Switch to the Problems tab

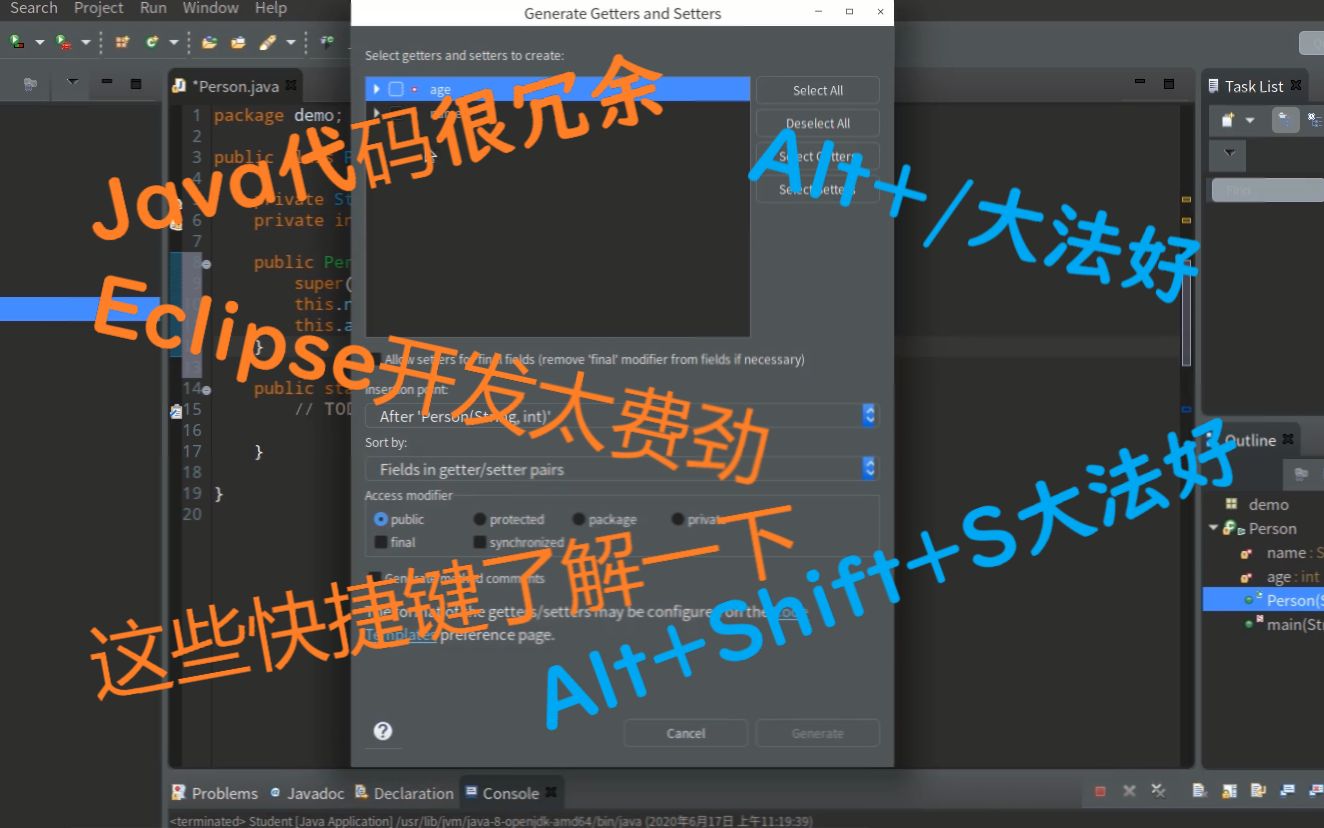tap(215, 793)
